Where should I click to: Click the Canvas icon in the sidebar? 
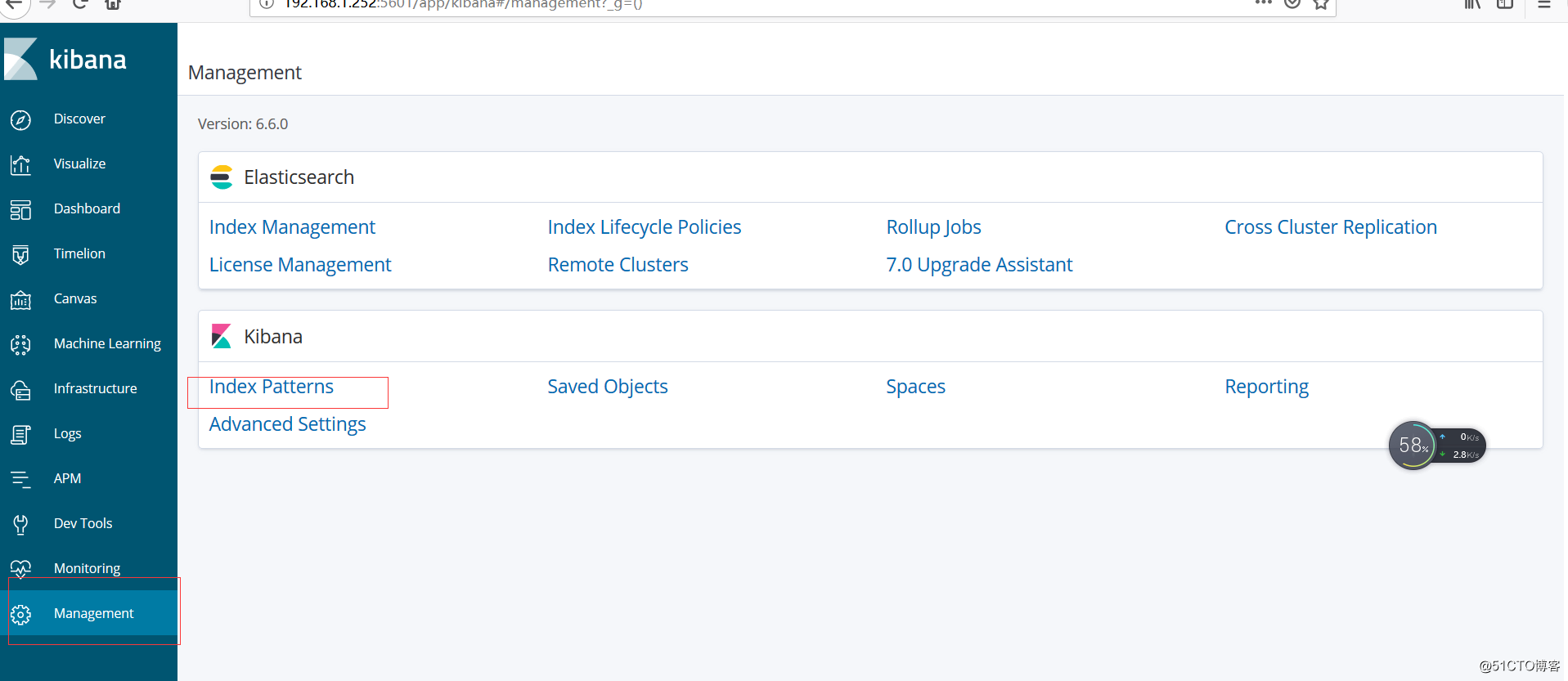pos(20,299)
